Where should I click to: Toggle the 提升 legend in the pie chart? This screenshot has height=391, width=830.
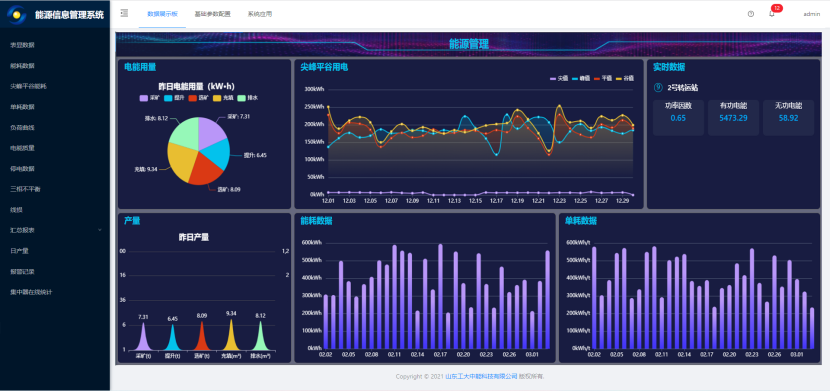(x=174, y=98)
